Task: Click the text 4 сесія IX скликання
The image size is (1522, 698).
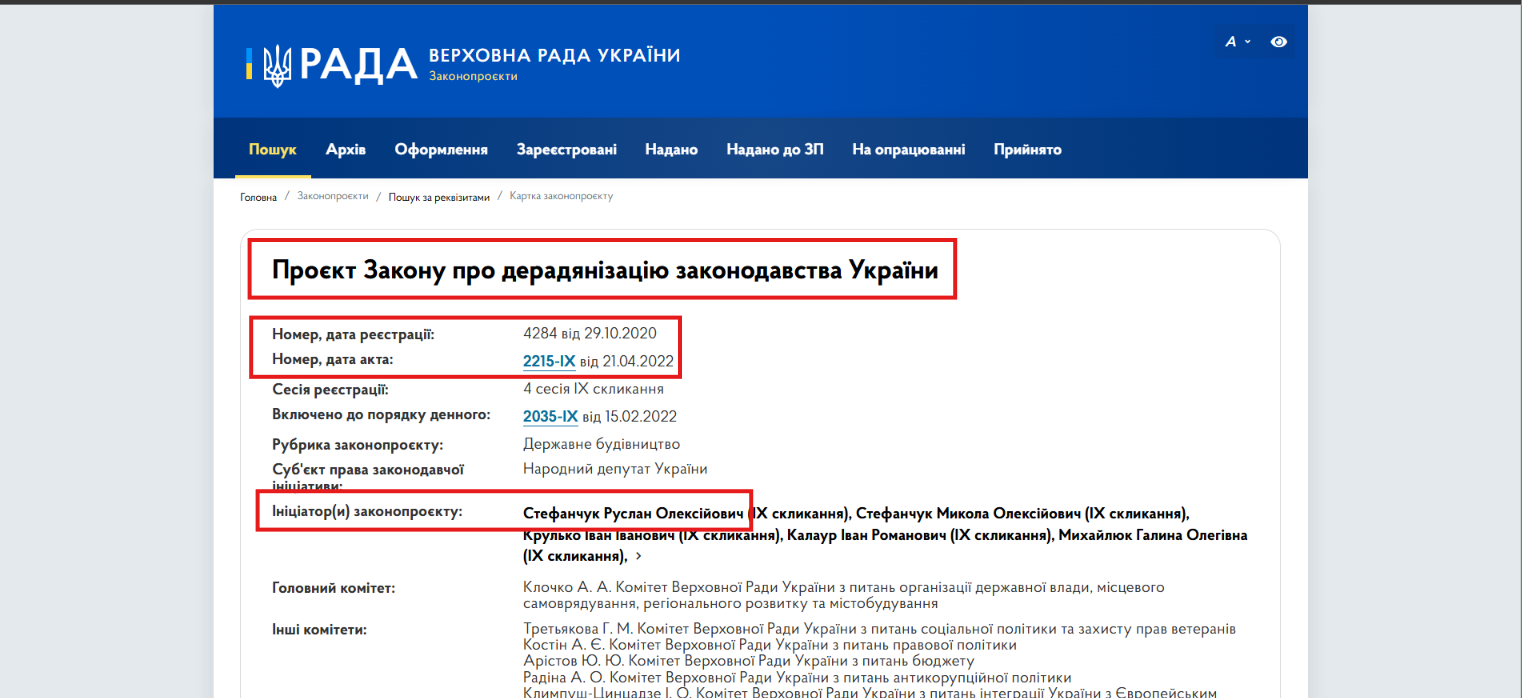Action: 593,389
